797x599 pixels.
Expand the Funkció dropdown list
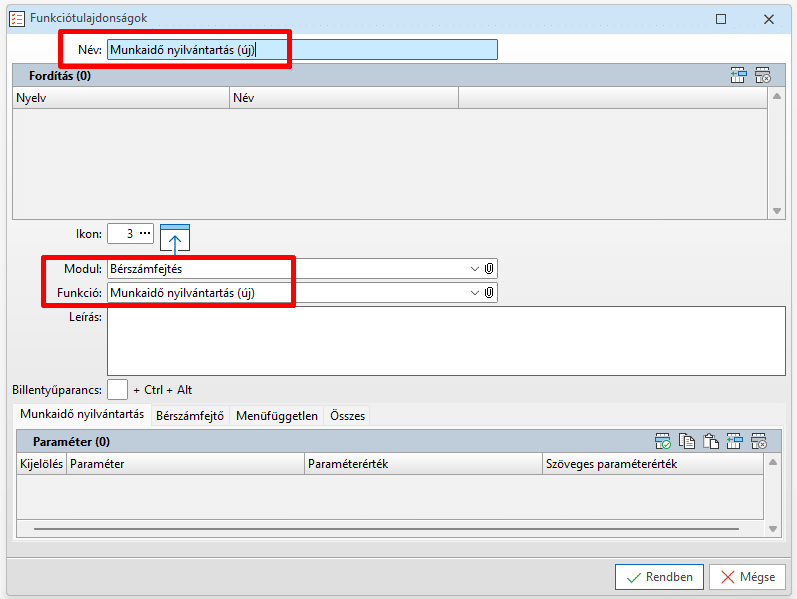pyautogui.click(x=474, y=293)
